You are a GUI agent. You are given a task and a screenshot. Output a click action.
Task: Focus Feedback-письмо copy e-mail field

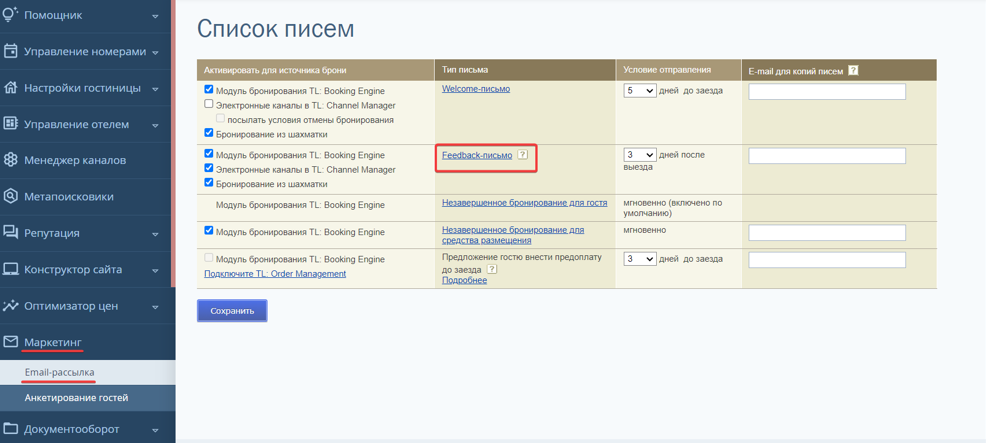(827, 156)
